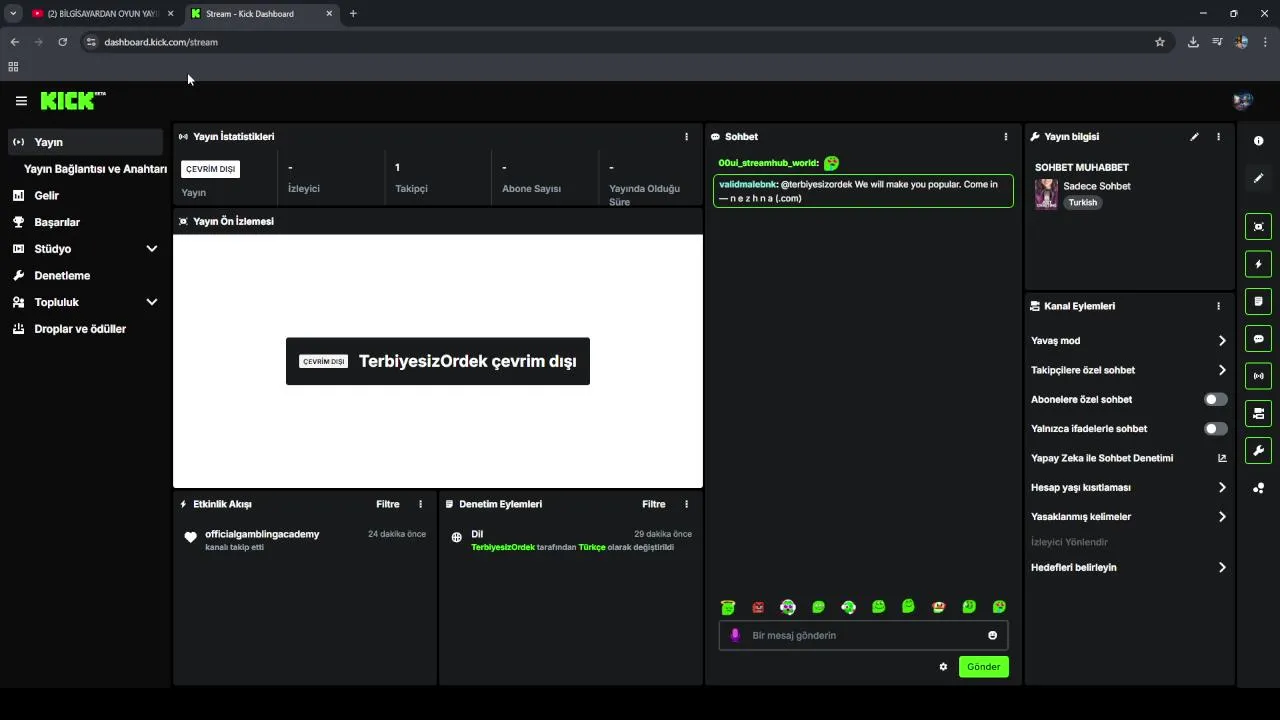The height and width of the screenshot is (720, 1280).
Task: Open Yayın İstatistikleri three-dot options menu
Action: pyautogui.click(x=686, y=137)
